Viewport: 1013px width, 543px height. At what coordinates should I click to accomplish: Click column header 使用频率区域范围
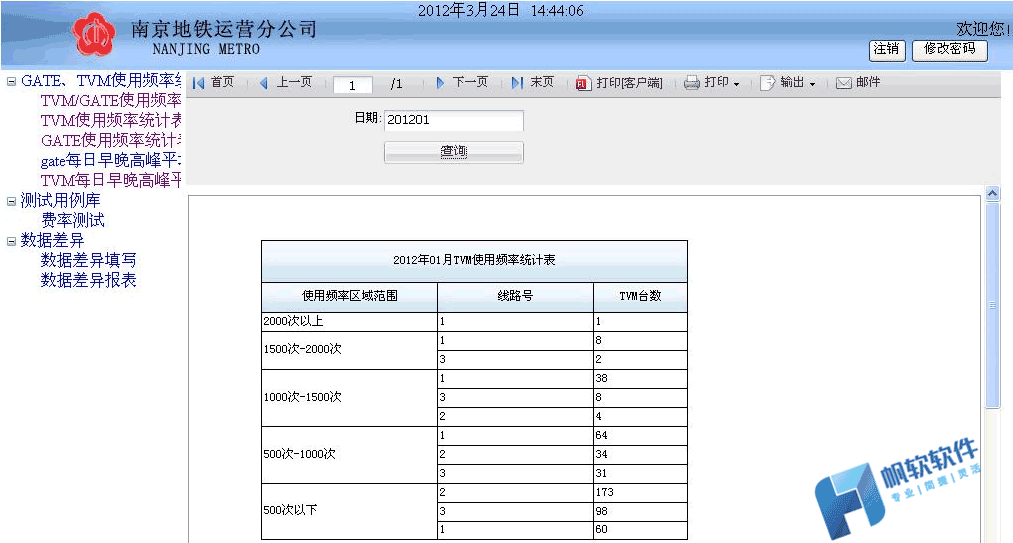350,296
